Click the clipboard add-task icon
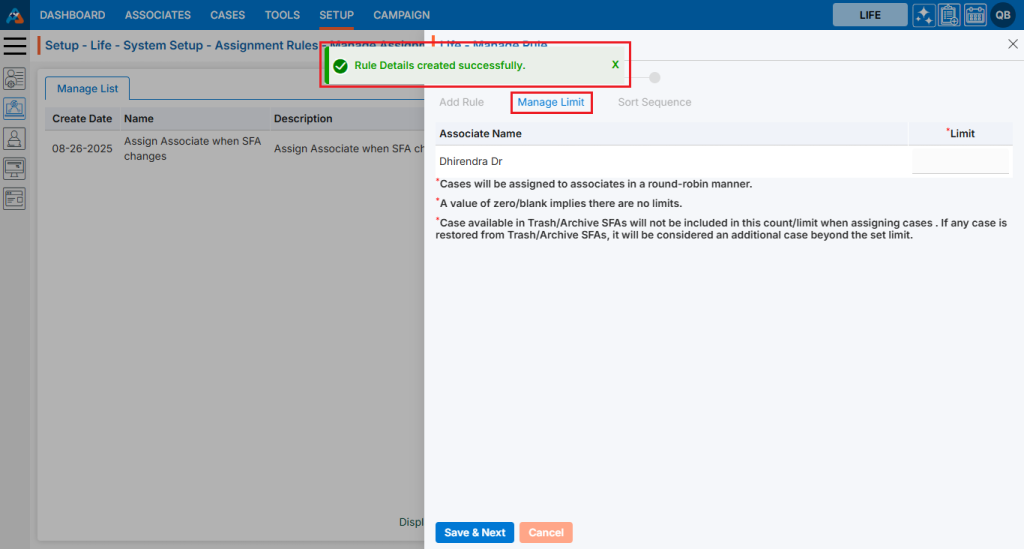This screenshot has width=1024, height=549. 949,15
